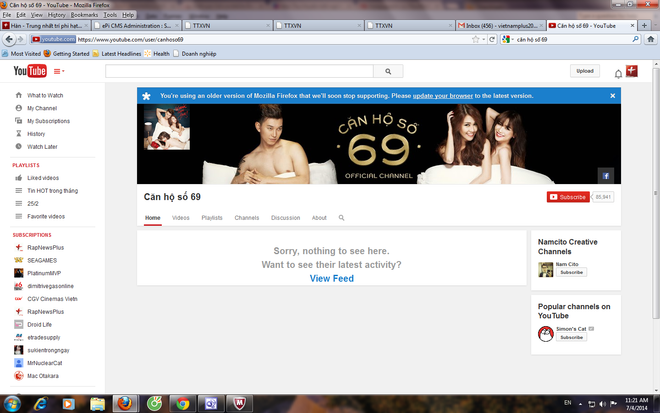The height and width of the screenshot is (413, 660).
Task: Switch to the Discussion tab
Action: coord(285,217)
